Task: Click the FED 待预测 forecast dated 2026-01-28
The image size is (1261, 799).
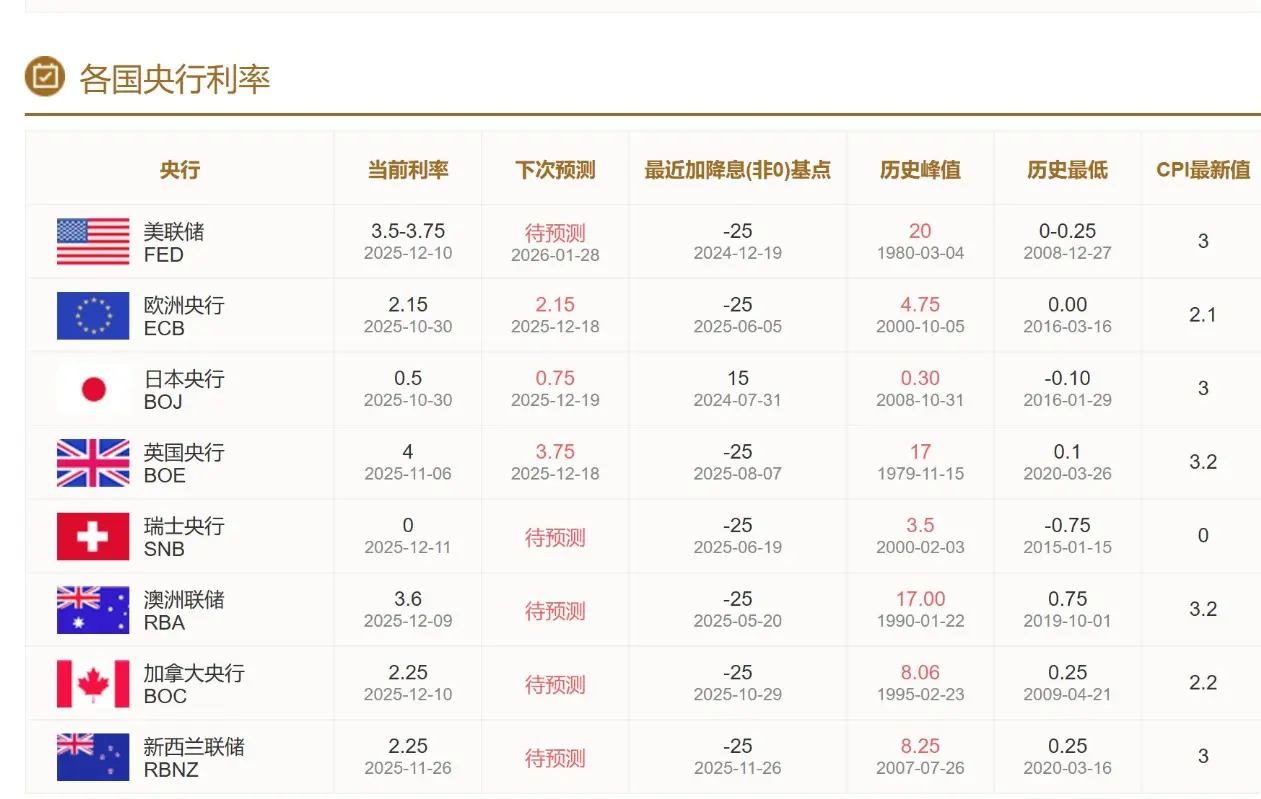Action: click(555, 233)
